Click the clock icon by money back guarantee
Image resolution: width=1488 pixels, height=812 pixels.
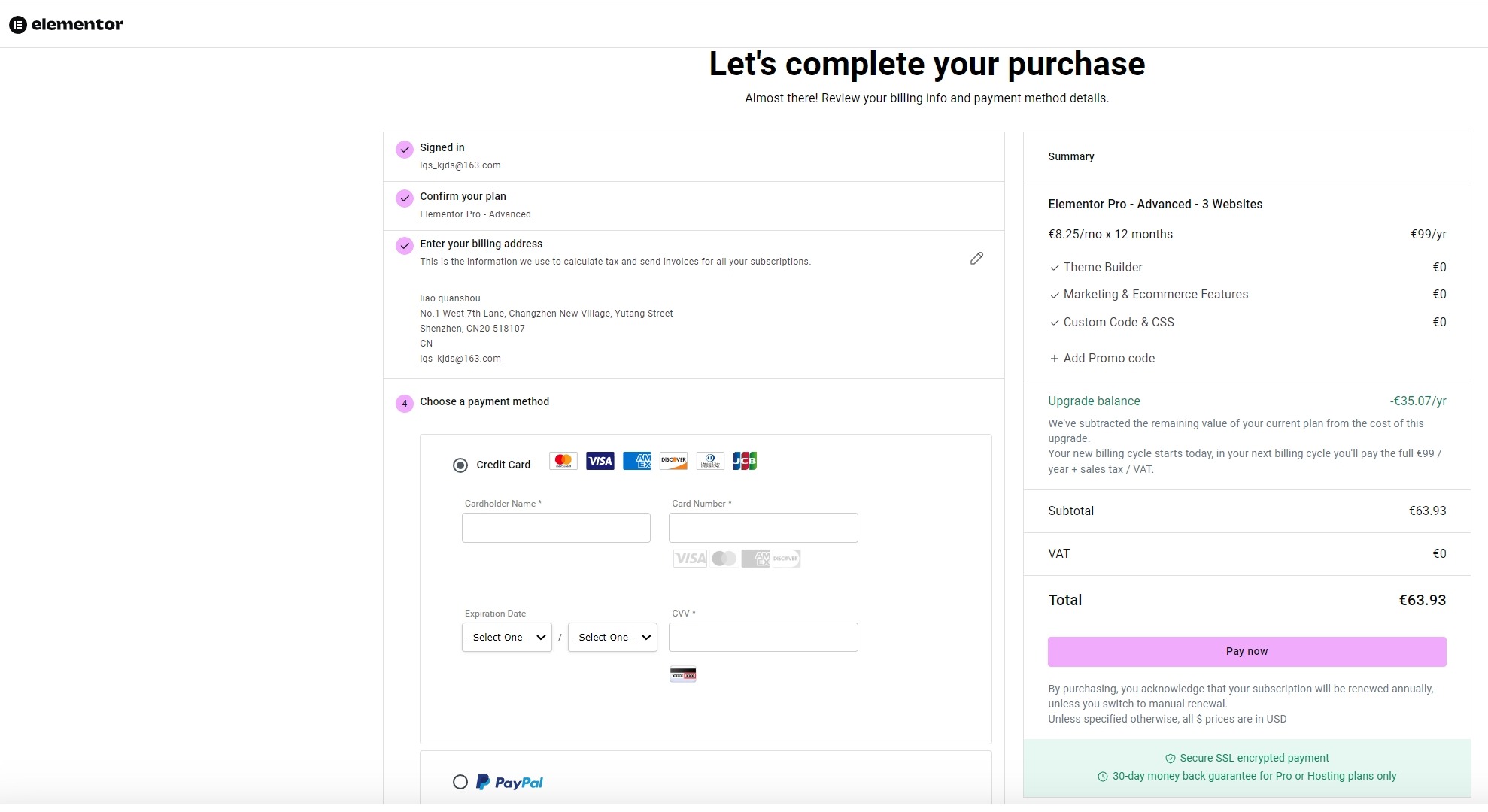1103,777
